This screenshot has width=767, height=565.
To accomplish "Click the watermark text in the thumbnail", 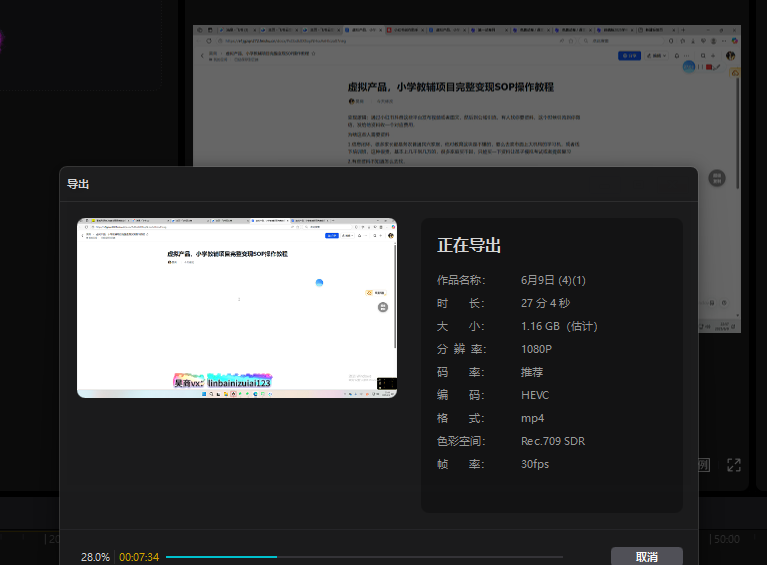I will tap(223, 383).
